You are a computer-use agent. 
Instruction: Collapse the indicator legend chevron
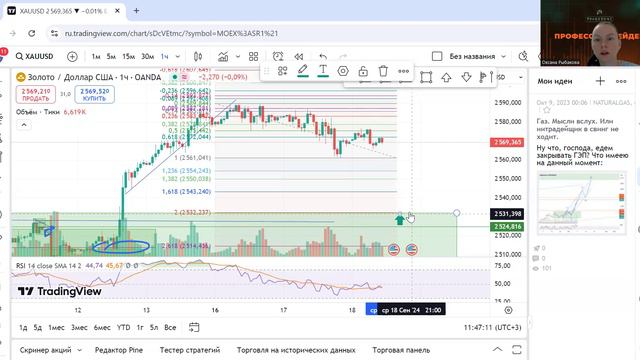click(24, 125)
